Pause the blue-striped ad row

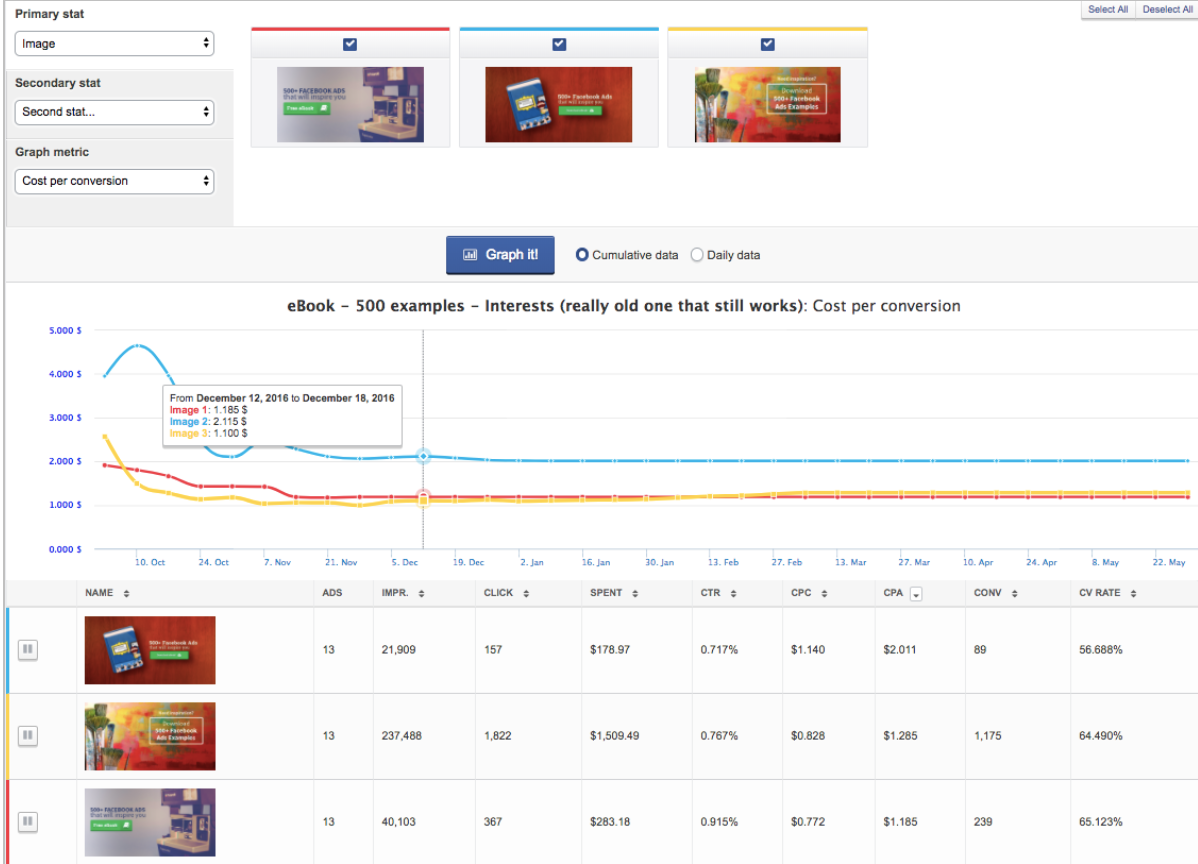pyautogui.click(x=27, y=649)
